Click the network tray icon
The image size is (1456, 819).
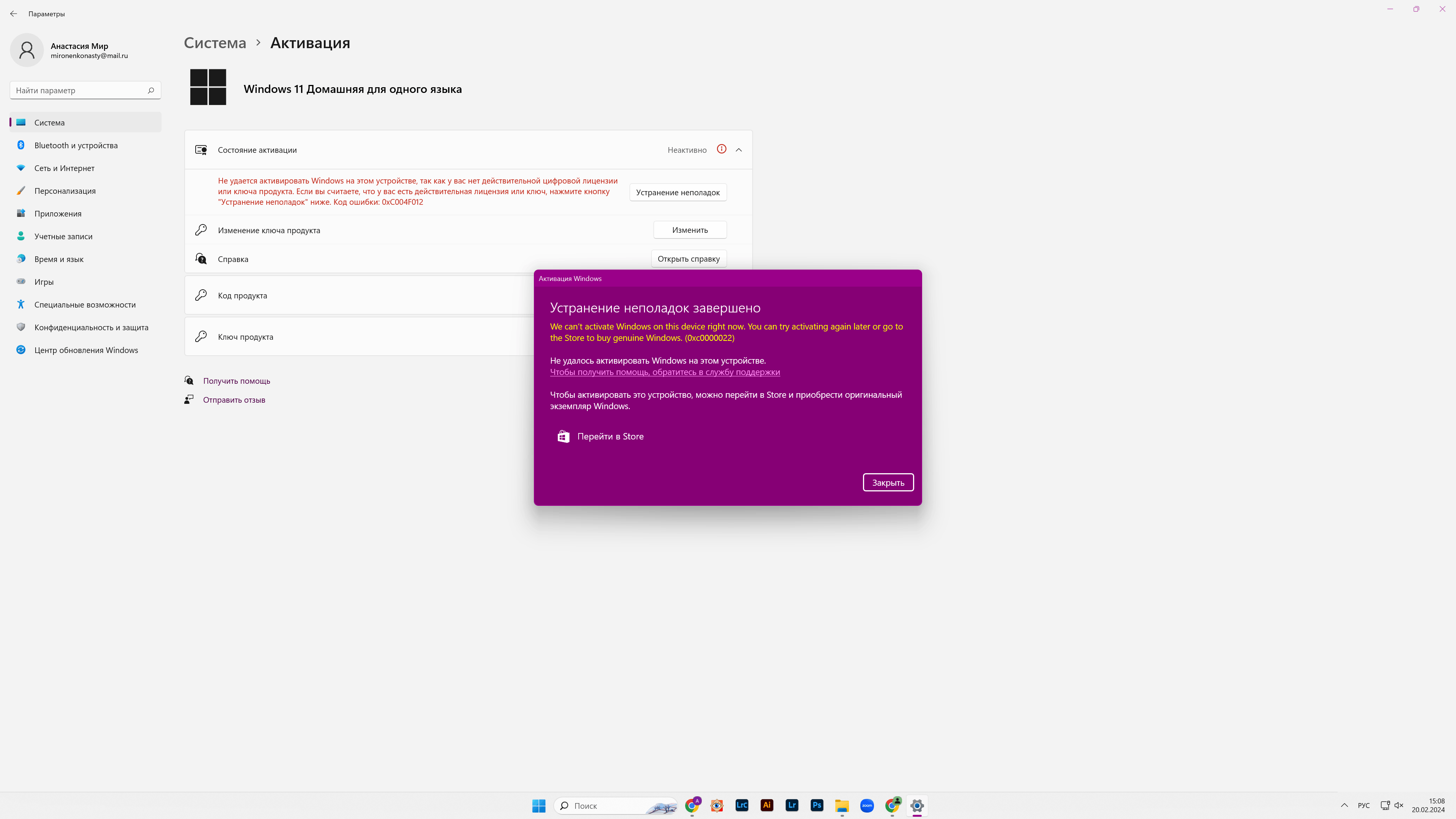[1385, 805]
